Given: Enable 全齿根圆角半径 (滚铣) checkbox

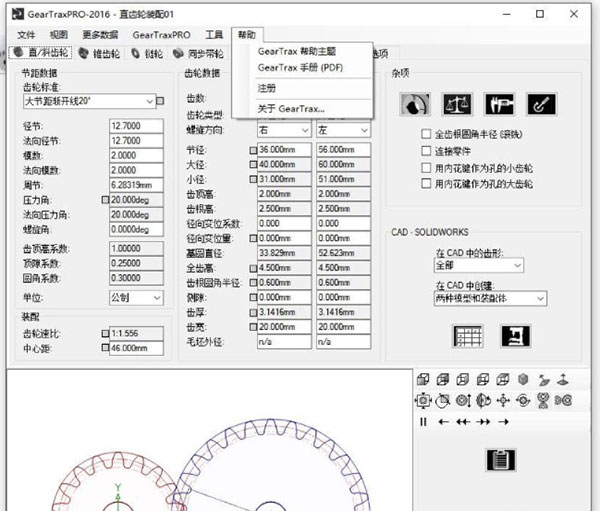Looking at the screenshot, I should tap(427, 134).
